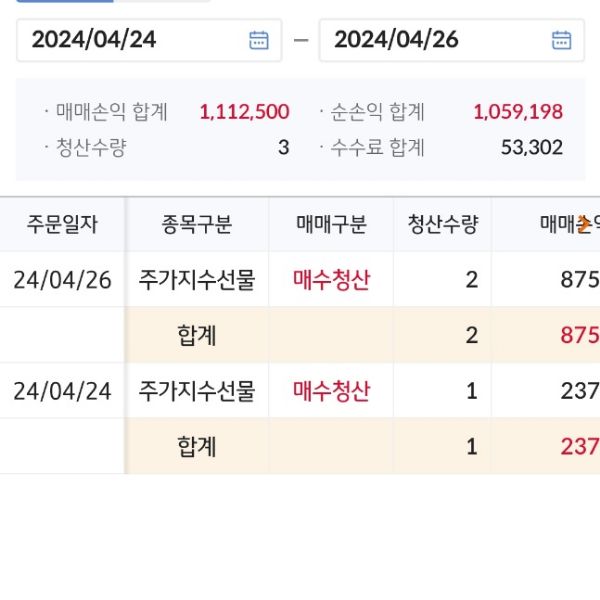Screen dimensions: 600x600
Task: Click 매수청산 in the 24/04/24 row
Action: pos(332,391)
